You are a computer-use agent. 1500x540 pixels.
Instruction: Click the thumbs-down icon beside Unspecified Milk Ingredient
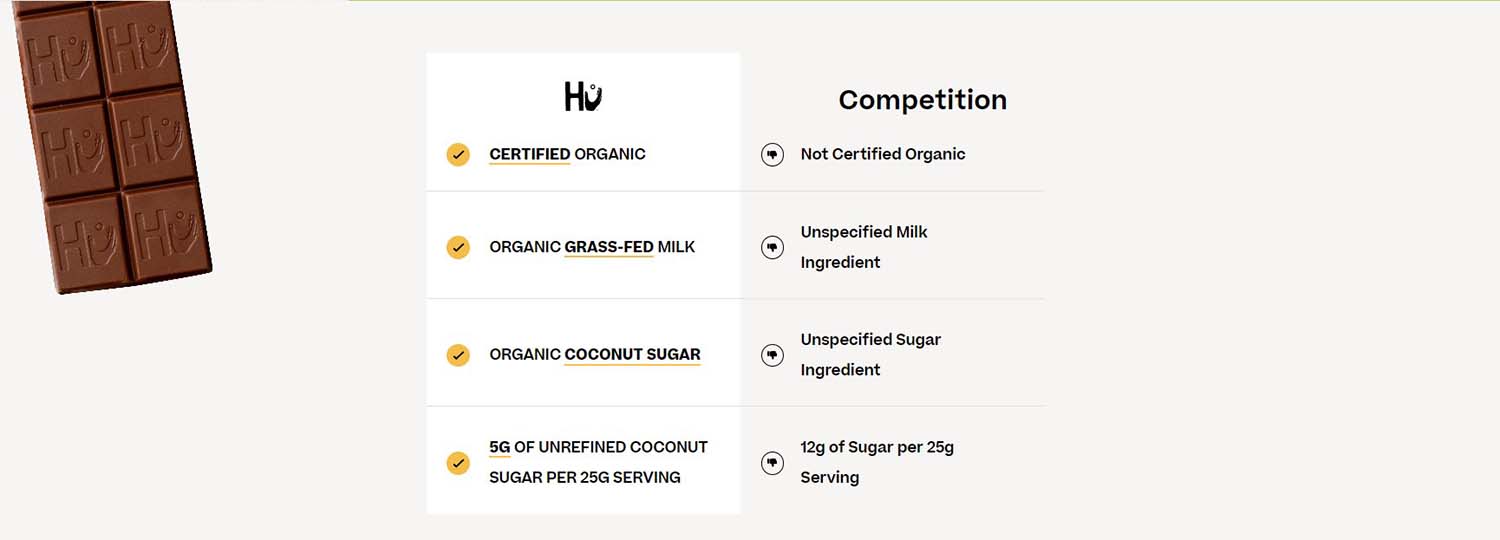[x=772, y=247]
